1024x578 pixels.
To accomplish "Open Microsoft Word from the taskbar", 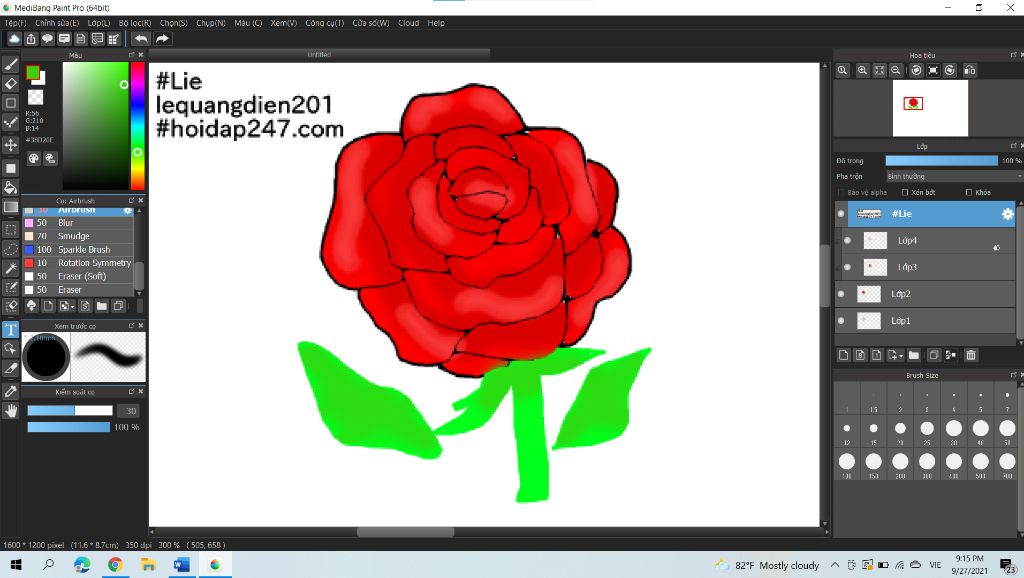I will click(x=182, y=565).
